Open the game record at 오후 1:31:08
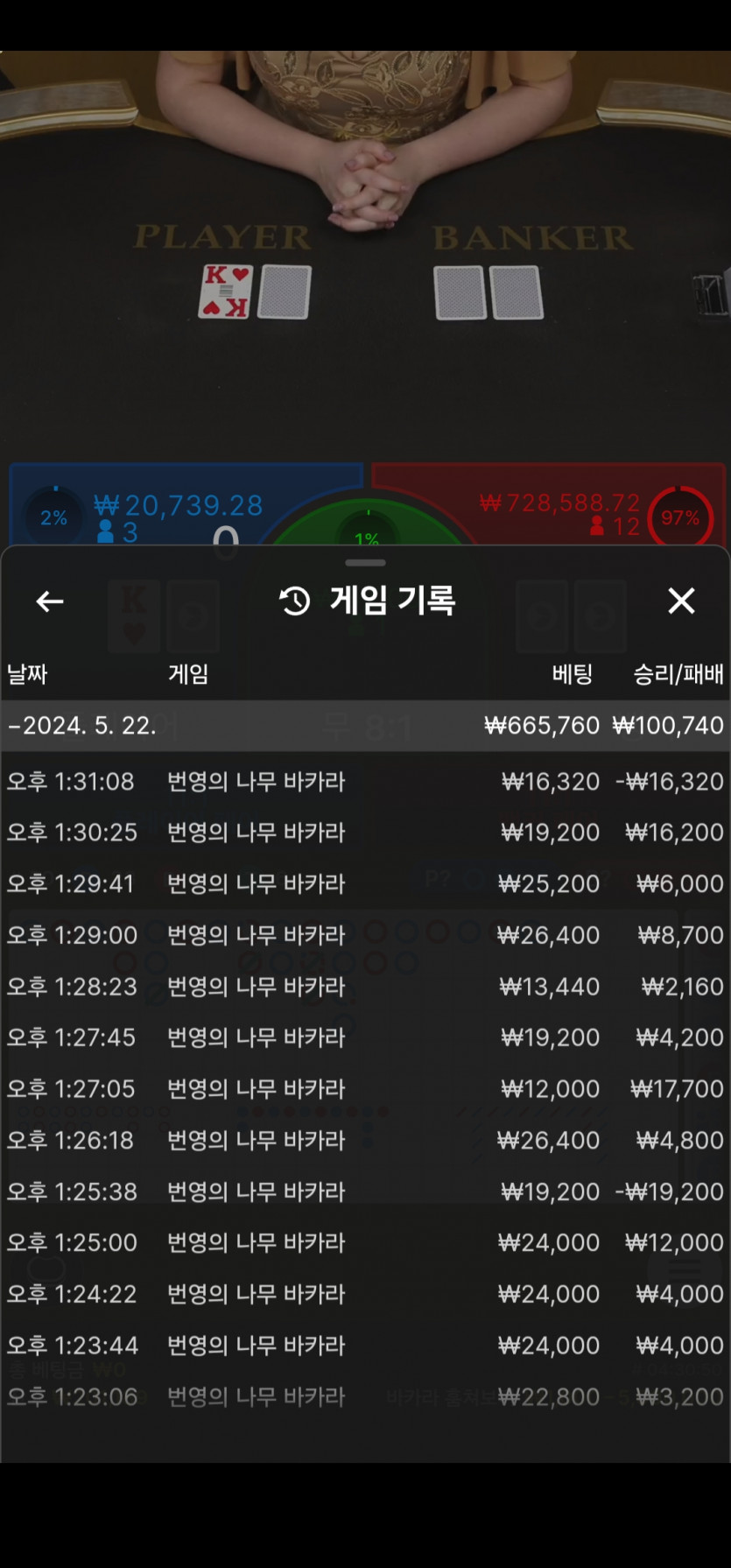This screenshot has height=1568, width=731. click(365, 781)
